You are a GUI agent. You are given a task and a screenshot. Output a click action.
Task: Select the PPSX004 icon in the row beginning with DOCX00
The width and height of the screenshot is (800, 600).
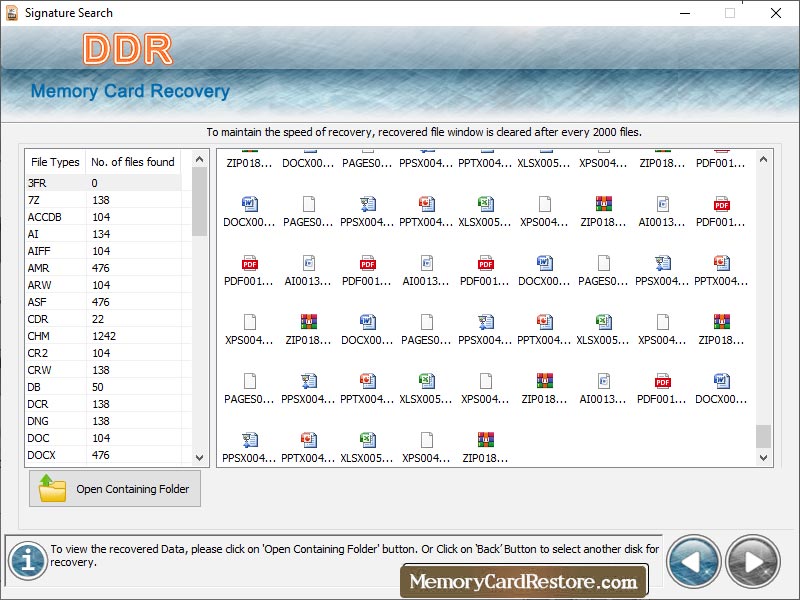[x=367, y=204]
